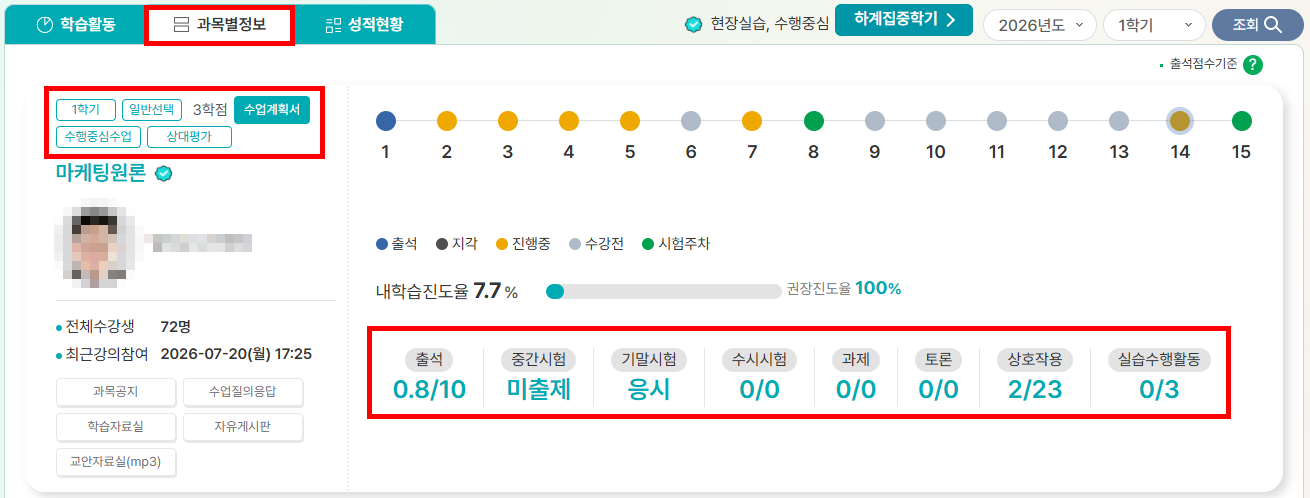Switch to the 과목별정보 tab
The image size is (1310, 498).
point(219,25)
